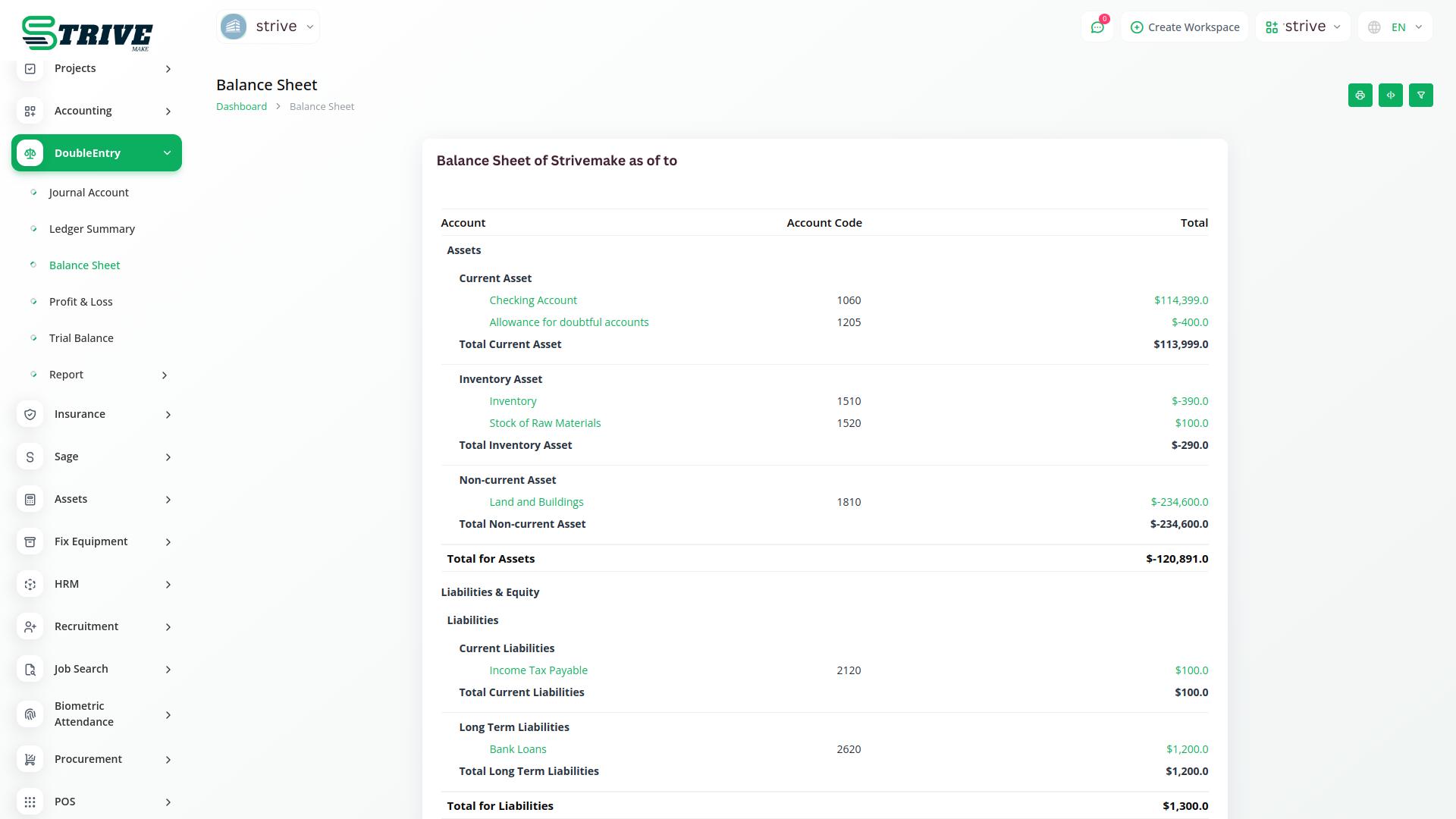Open Profit & Loss menu item
1456x819 pixels.
click(x=80, y=302)
